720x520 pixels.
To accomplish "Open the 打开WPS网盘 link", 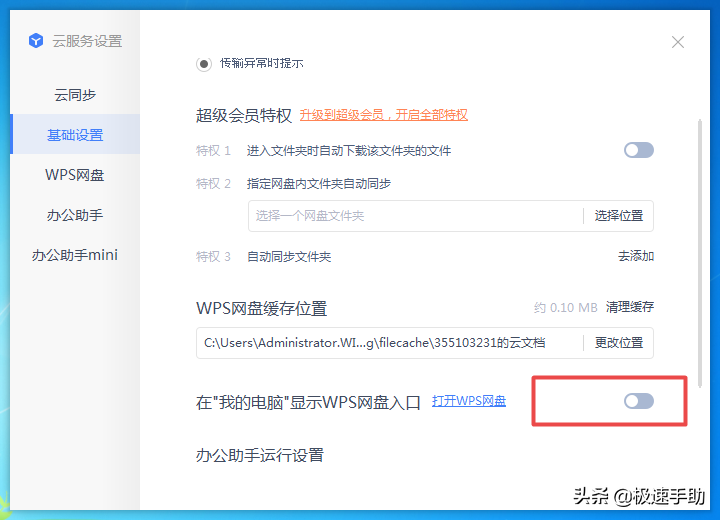I will click(469, 401).
